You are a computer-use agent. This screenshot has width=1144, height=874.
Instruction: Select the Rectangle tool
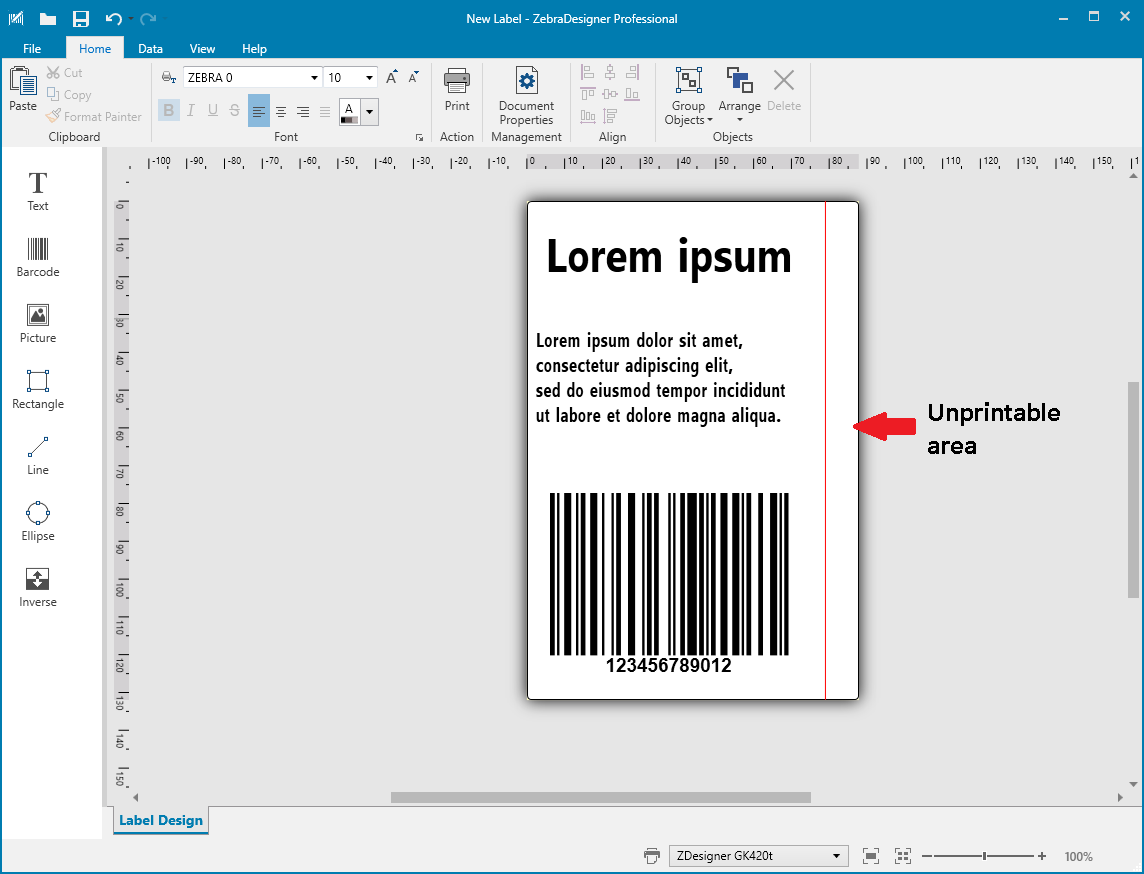tap(37, 388)
